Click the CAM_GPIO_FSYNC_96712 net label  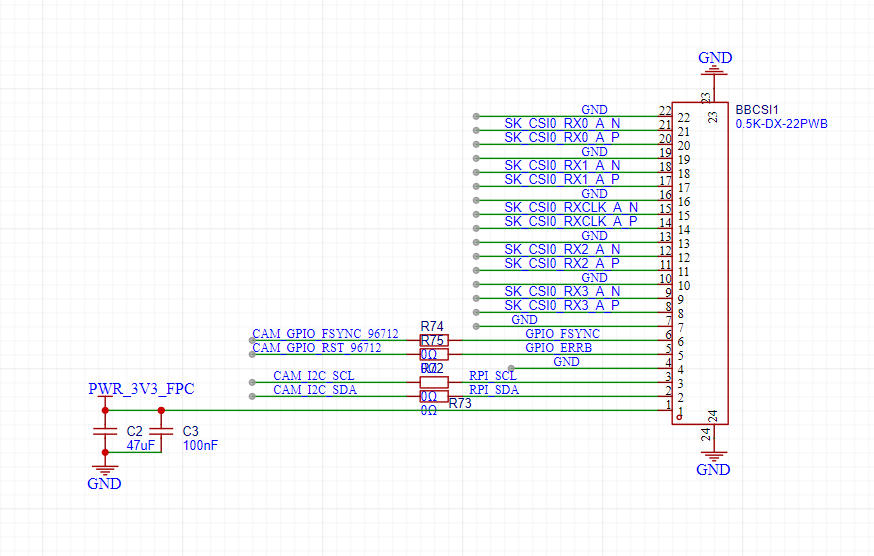325,334
